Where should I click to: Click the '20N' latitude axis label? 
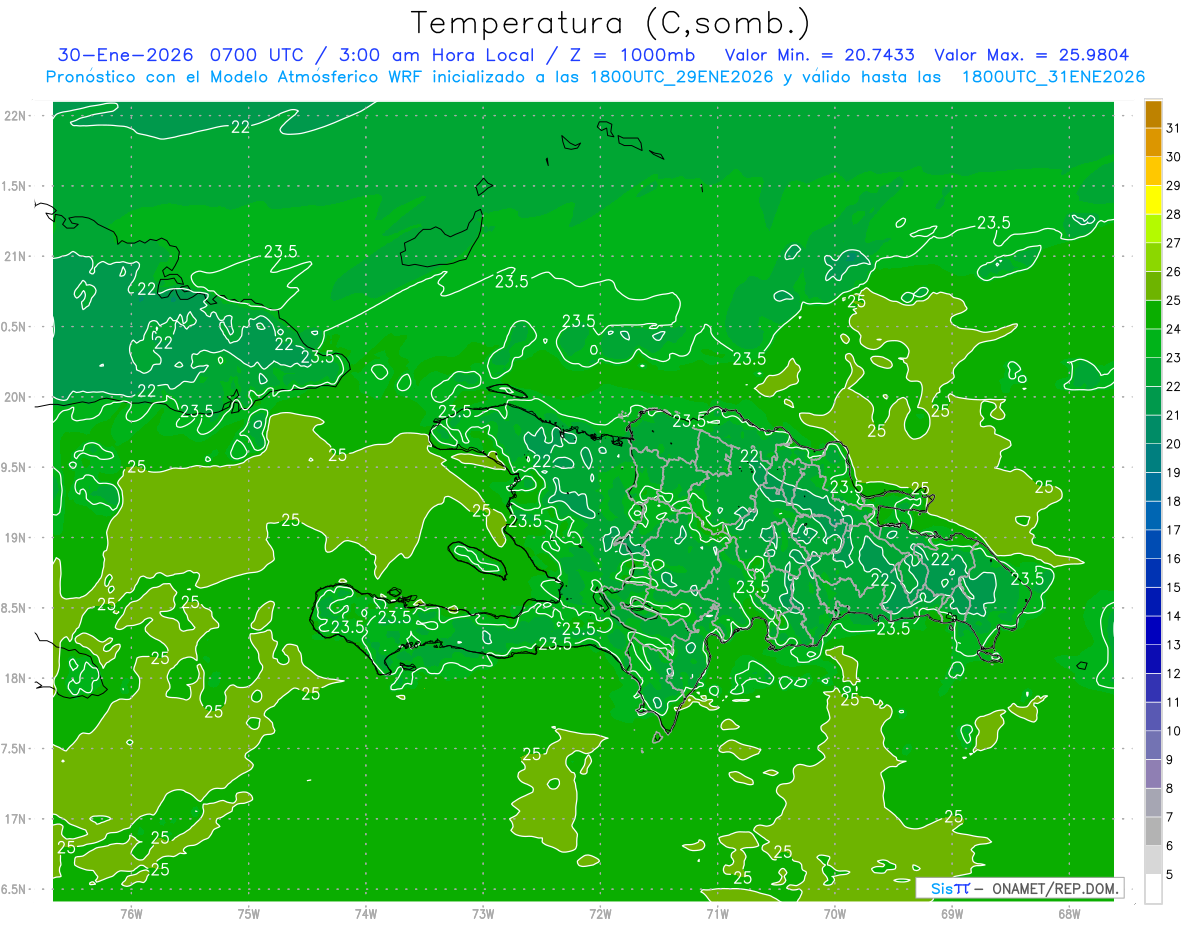15,397
